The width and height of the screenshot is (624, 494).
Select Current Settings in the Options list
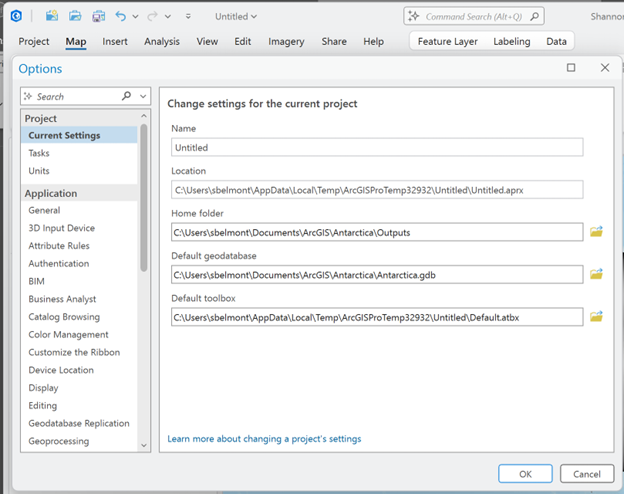tap(79, 135)
